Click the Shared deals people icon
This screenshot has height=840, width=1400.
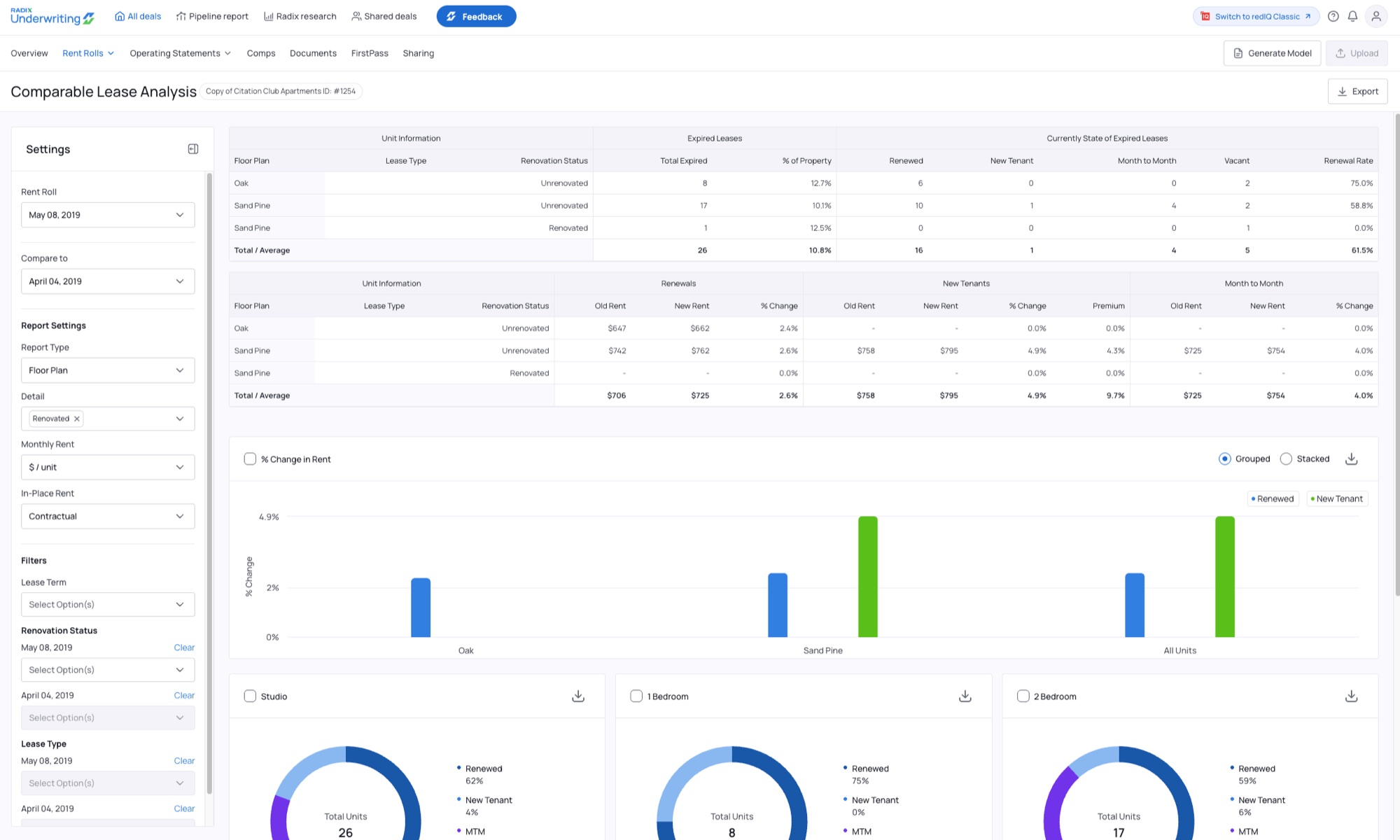(356, 16)
